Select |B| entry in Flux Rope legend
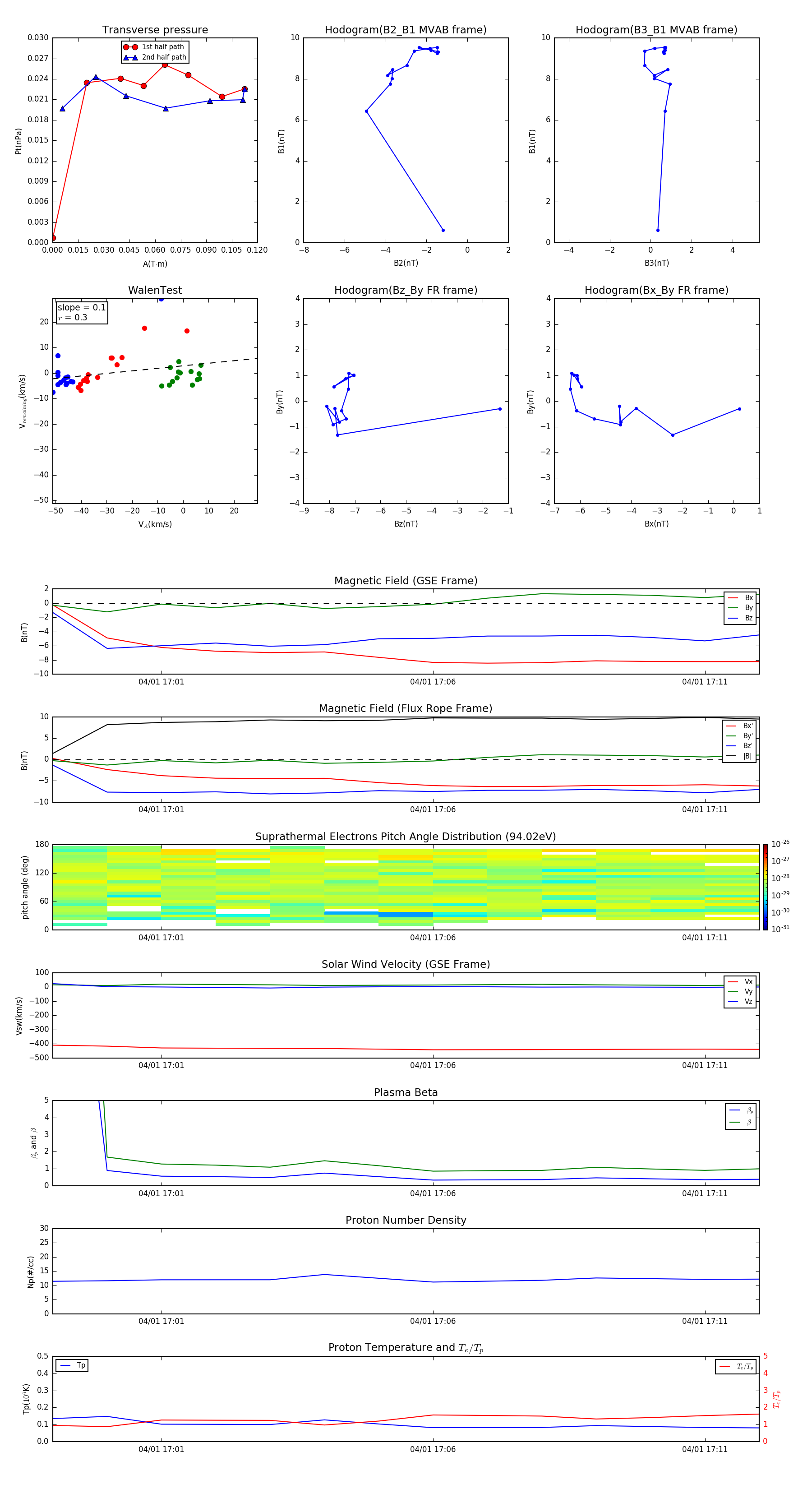812x1489 pixels. tap(739, 756)
